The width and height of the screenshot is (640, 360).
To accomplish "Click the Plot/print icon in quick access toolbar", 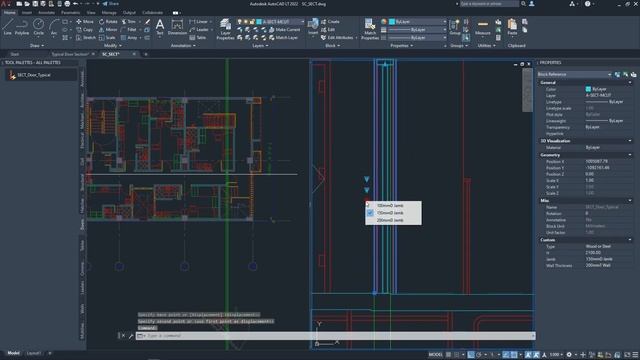I will [67, 4].
